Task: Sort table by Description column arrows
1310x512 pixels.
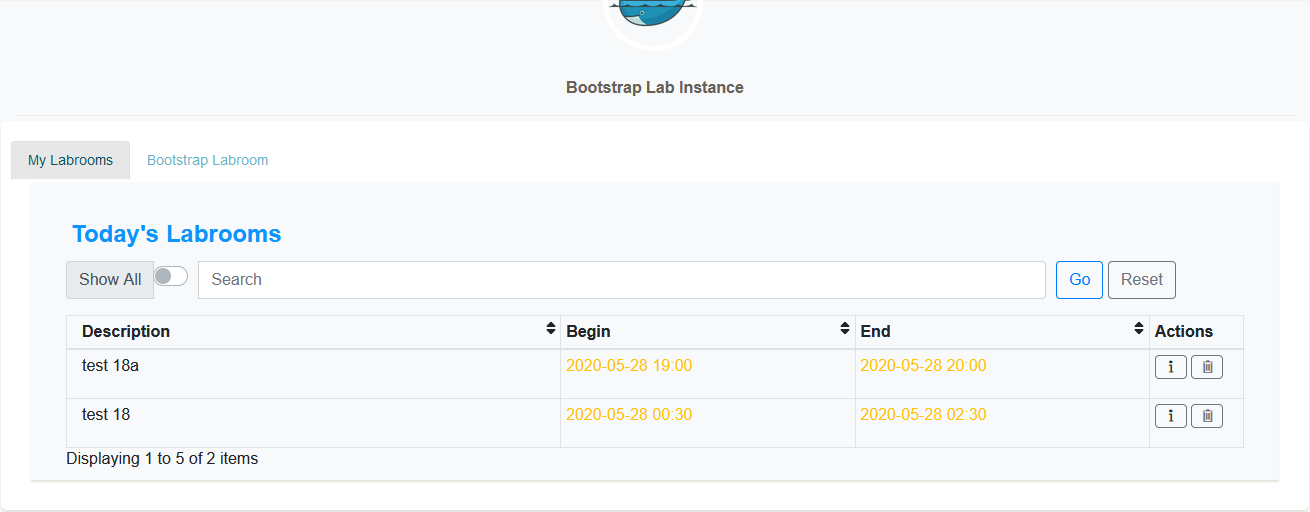Action: (550, 328)
